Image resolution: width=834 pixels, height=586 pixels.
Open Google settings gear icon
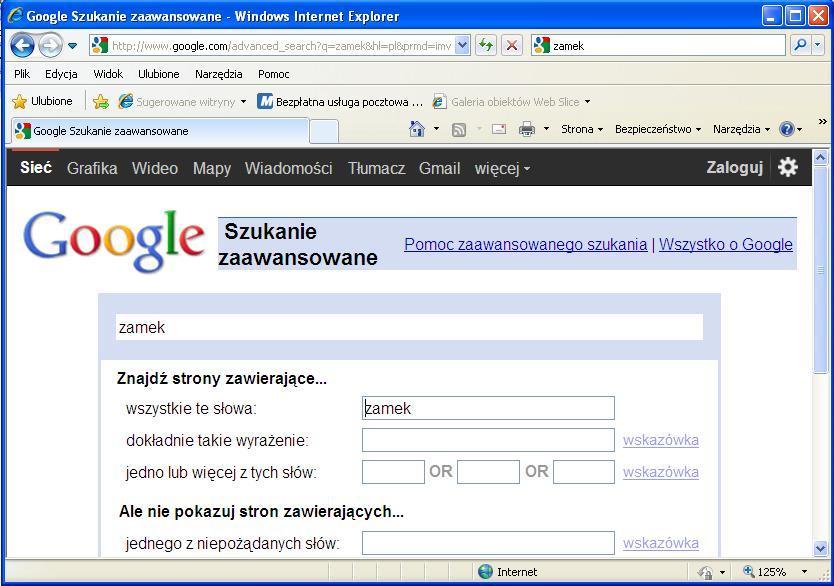[788, 168]
